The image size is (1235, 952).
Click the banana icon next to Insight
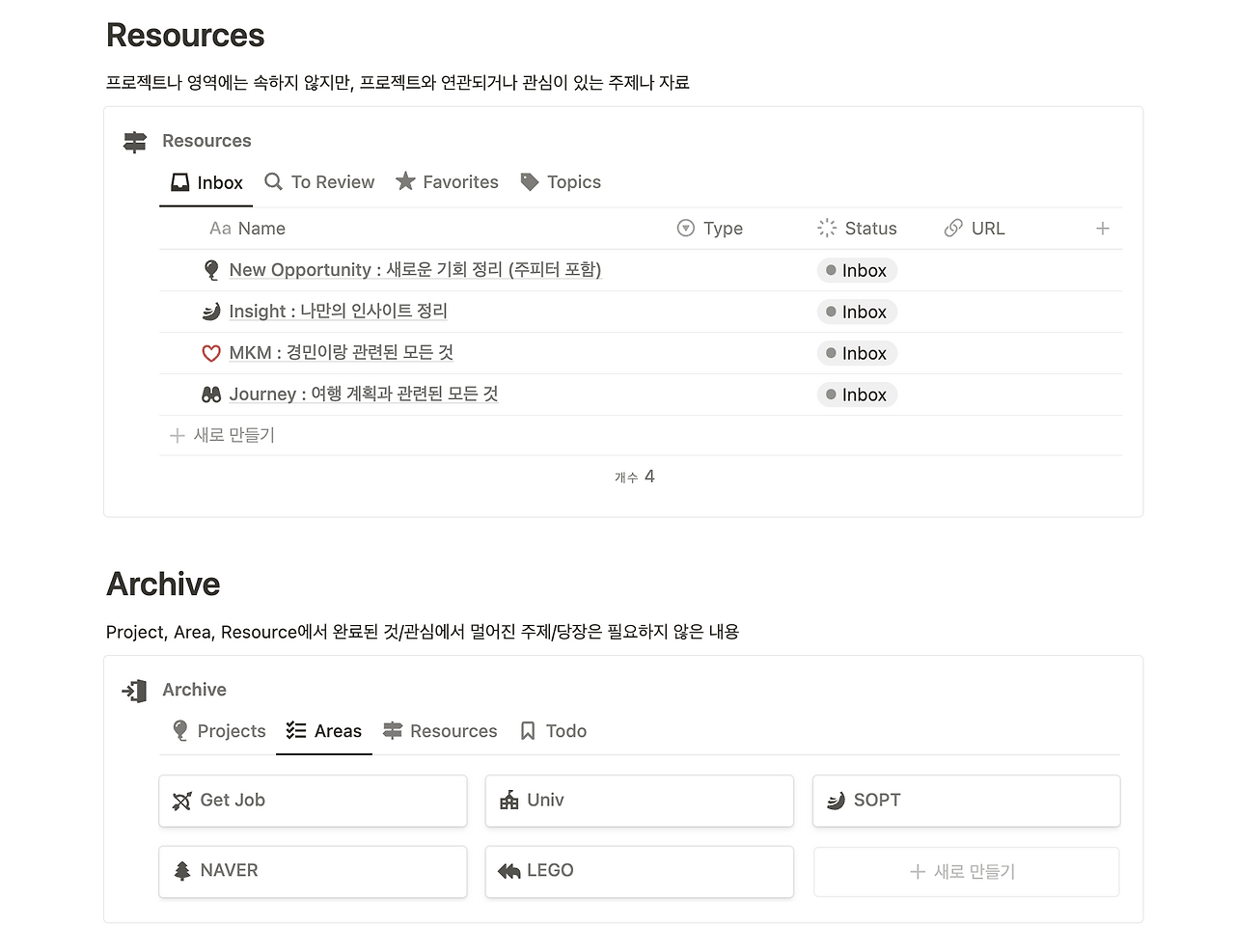pyautogui.click(x=211, y=311)
